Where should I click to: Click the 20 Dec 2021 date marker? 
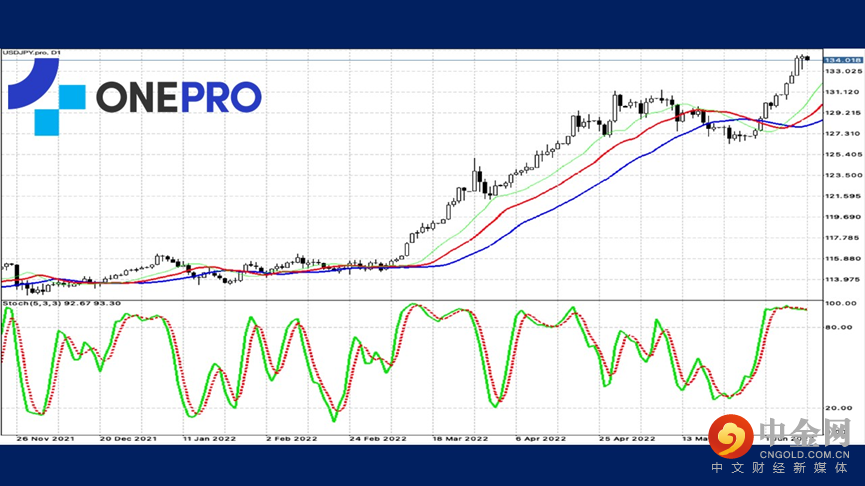point(128,439)
